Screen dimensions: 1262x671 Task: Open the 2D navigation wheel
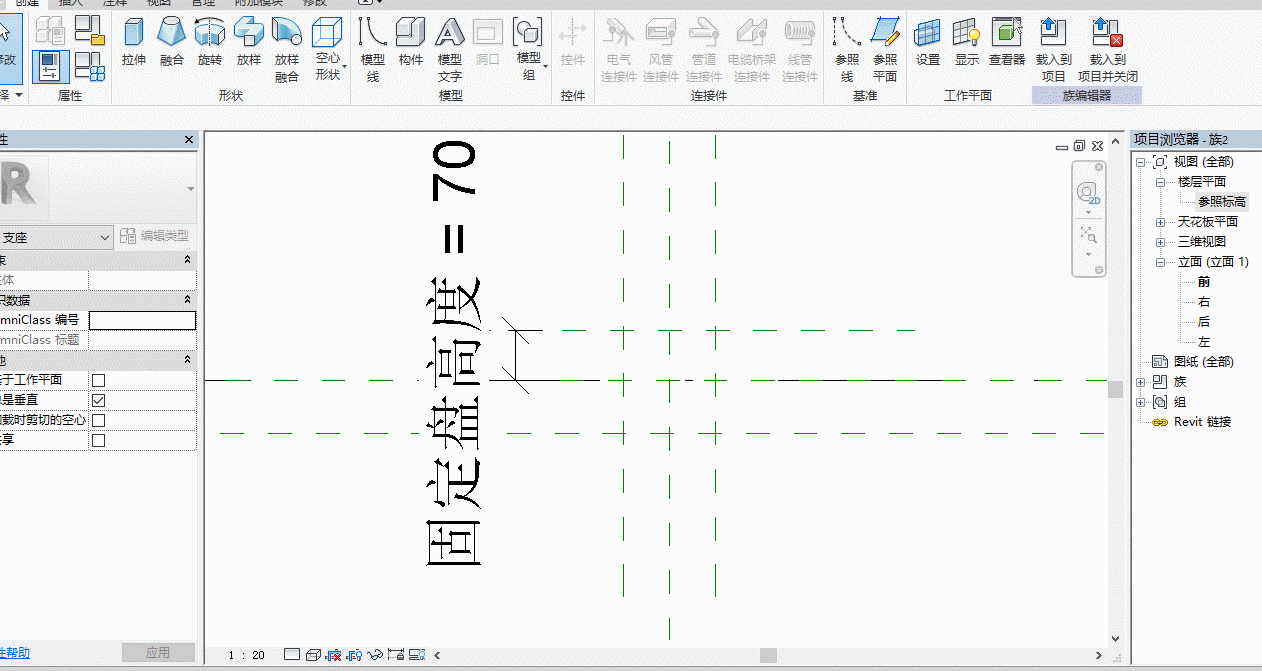pyautogui.click(x=1088, y=193)
